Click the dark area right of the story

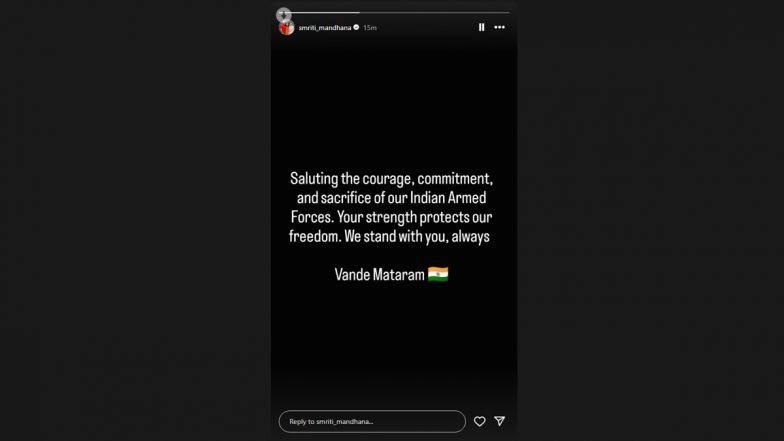[650, 220]
